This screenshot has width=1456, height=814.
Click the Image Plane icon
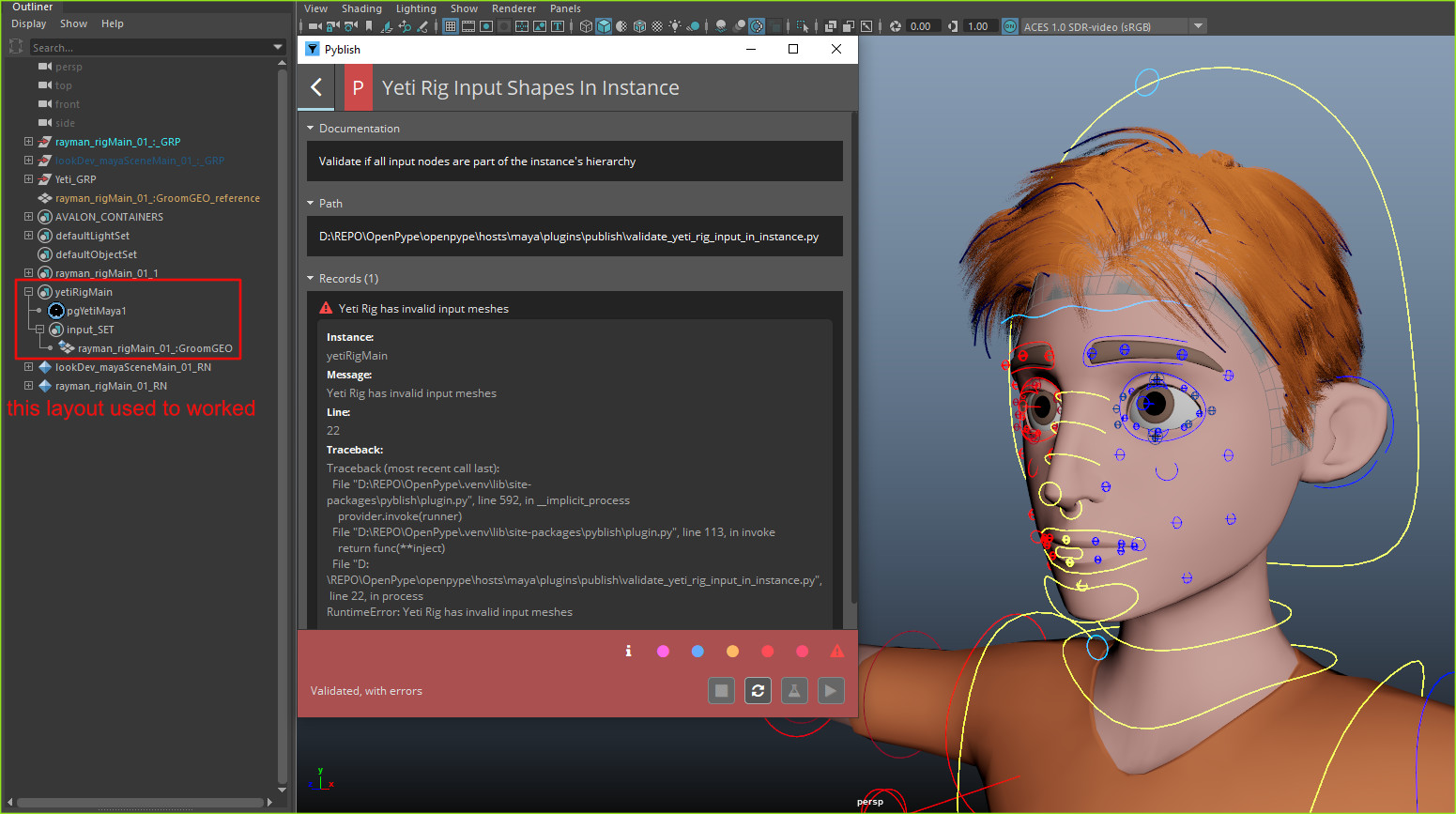pos(387,26)
